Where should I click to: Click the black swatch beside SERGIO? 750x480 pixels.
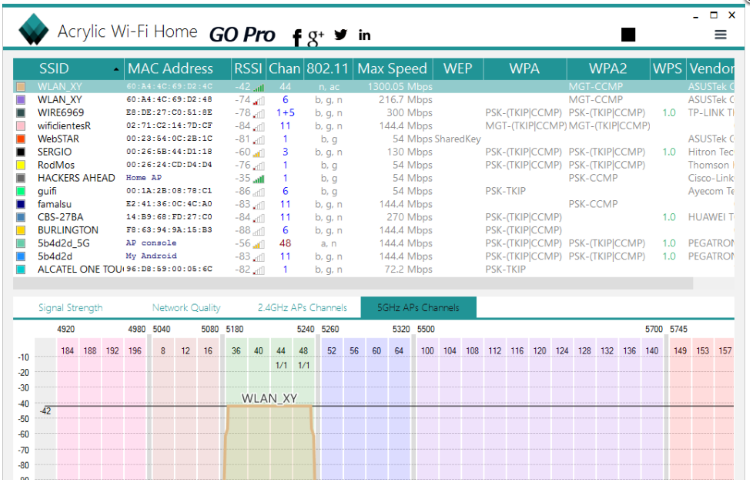tap(21, 152)
